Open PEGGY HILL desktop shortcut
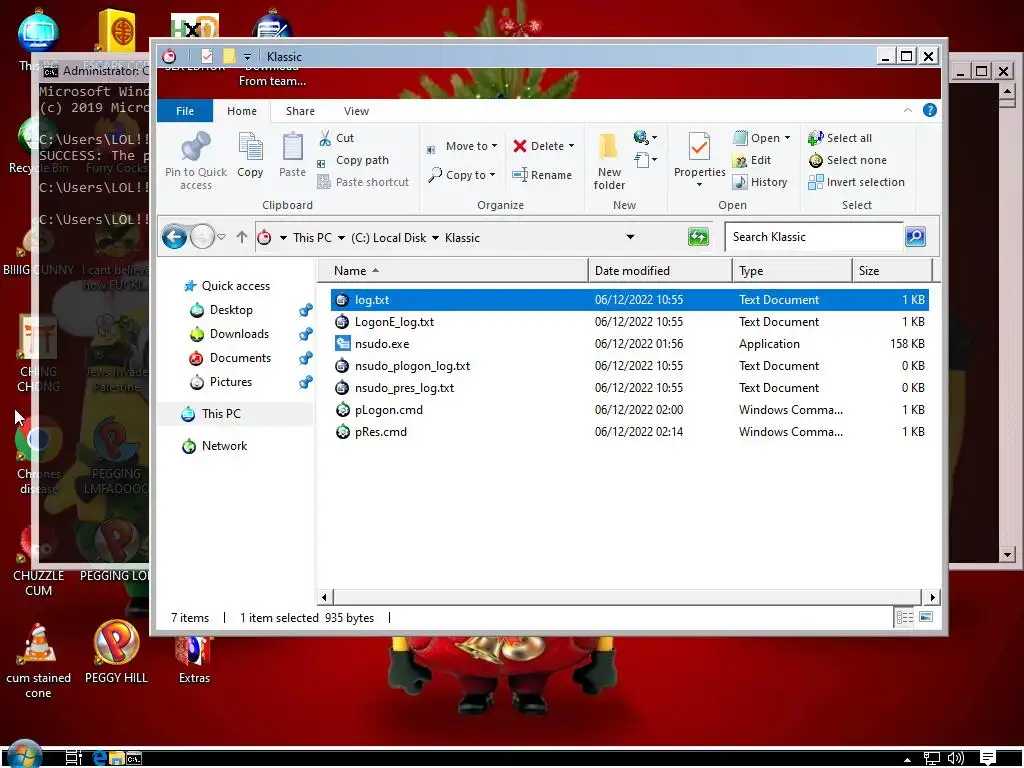 (x=116, y=651)
